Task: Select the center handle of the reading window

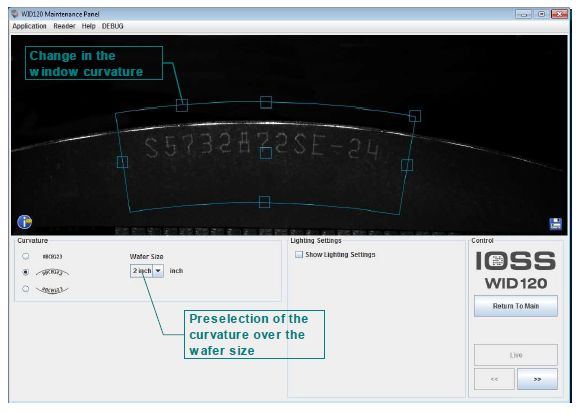Action: click(x=266, y=153)
